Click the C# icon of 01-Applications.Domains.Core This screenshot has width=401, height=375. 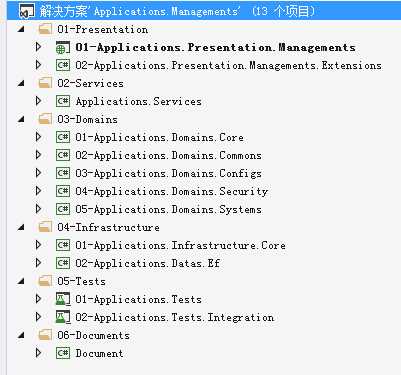(x=63, y=137)
